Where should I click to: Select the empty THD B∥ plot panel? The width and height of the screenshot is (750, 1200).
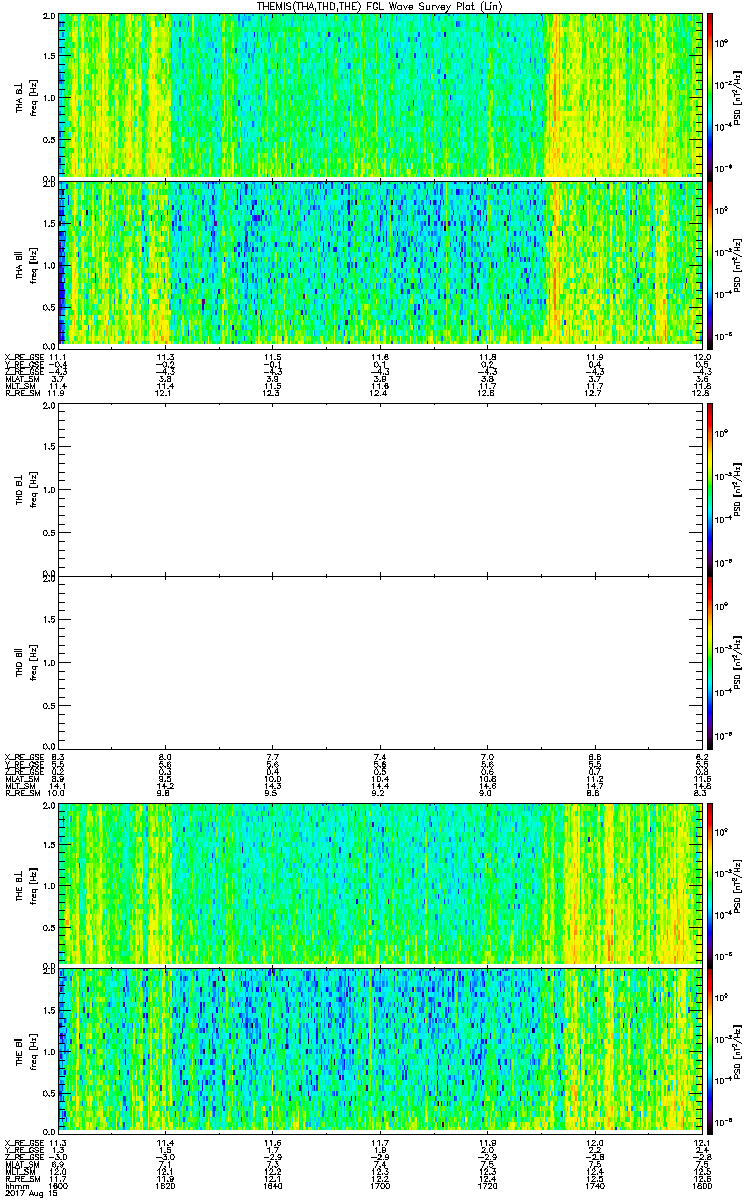click(x=381, y=661)
